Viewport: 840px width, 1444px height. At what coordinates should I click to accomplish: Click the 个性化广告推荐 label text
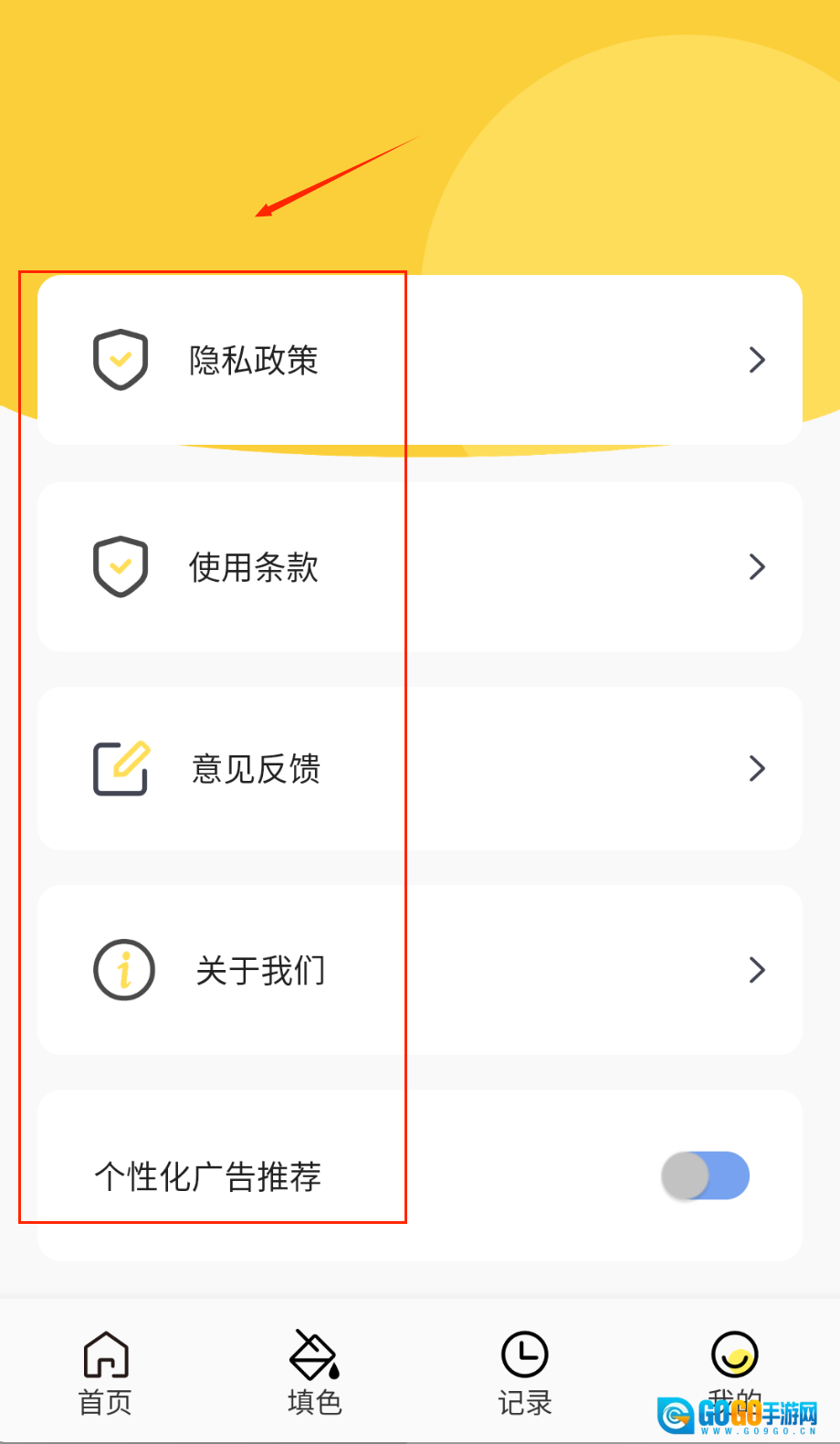(x=208, y=1176)
